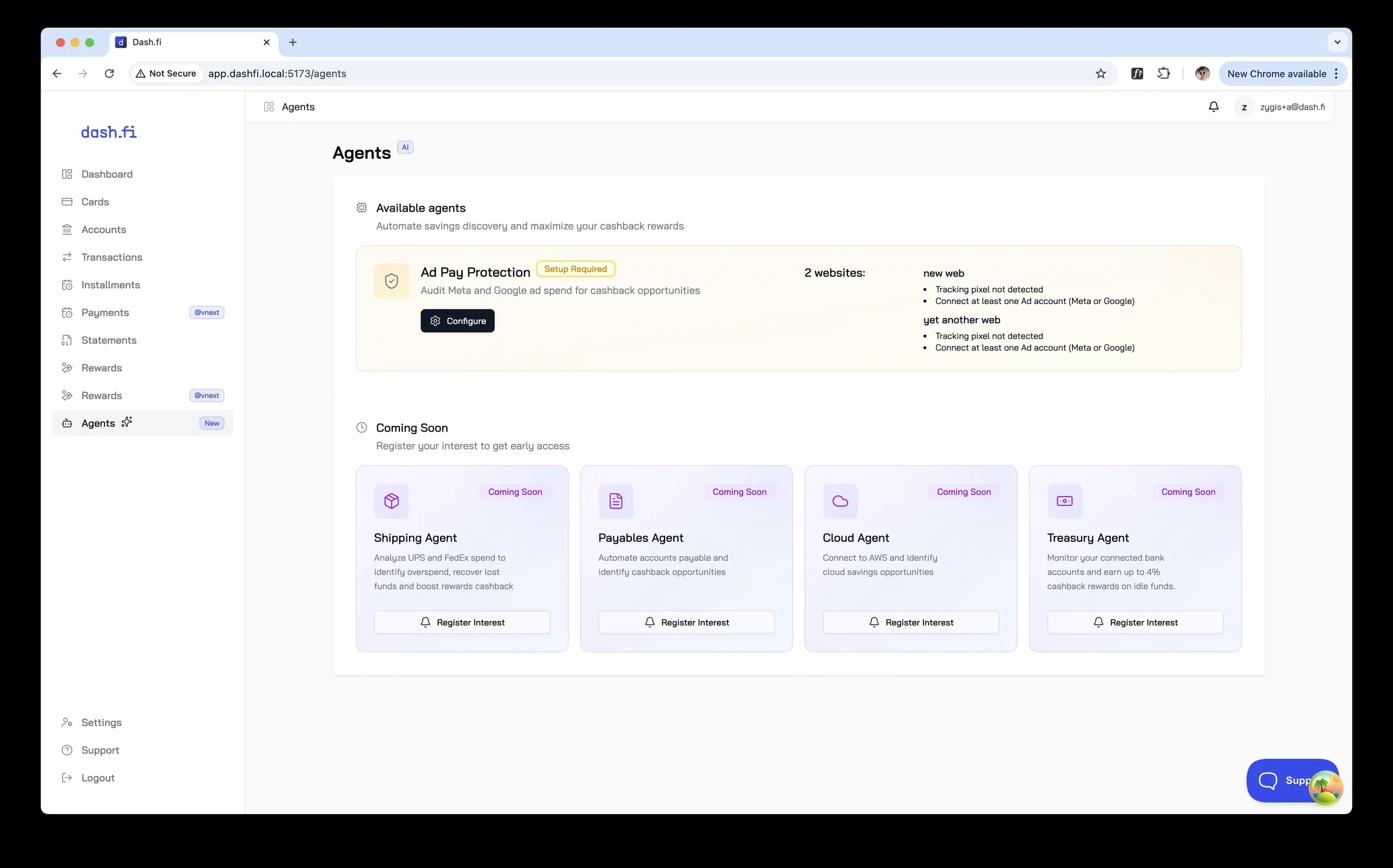The height and width of the screenshot is (868, 1393).
Task: Click the Treasury Agent cash icon
Action: (1064, 501)
